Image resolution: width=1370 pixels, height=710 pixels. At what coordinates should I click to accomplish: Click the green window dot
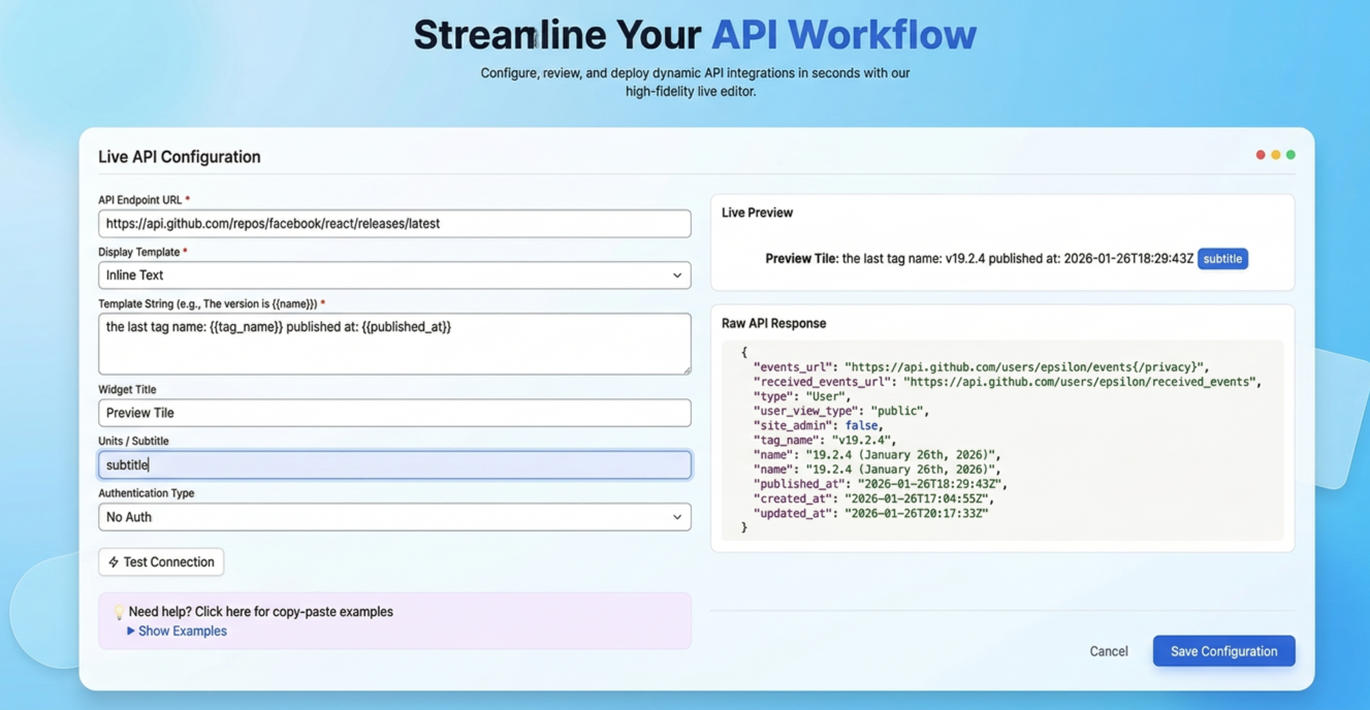tap(1291, 155)
